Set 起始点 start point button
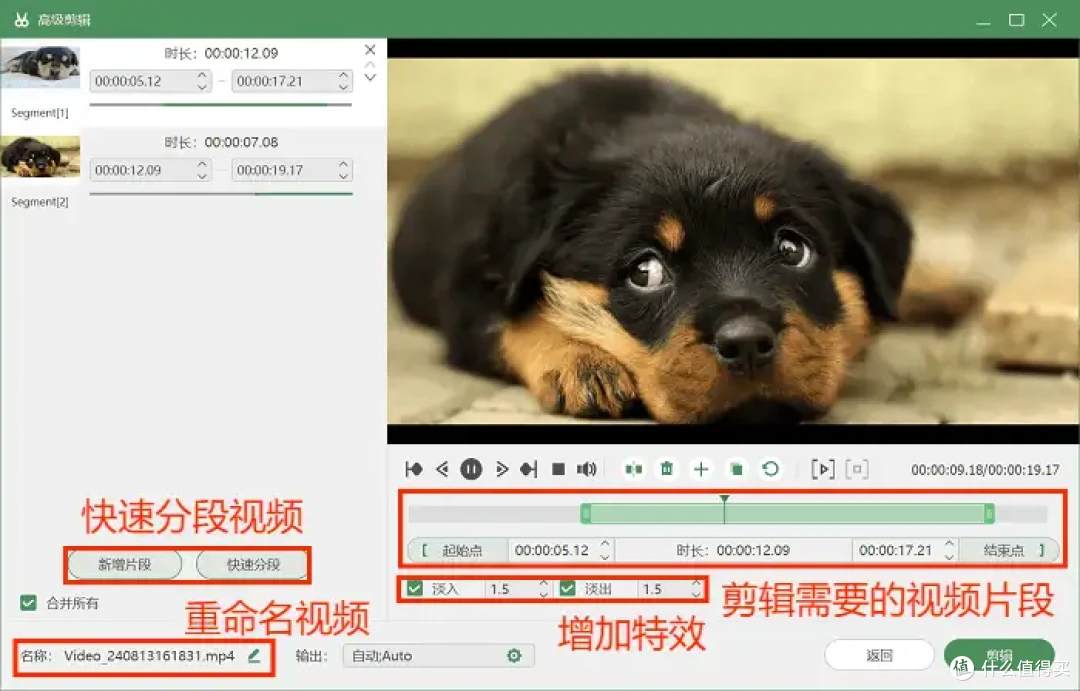 coord(459,550)
